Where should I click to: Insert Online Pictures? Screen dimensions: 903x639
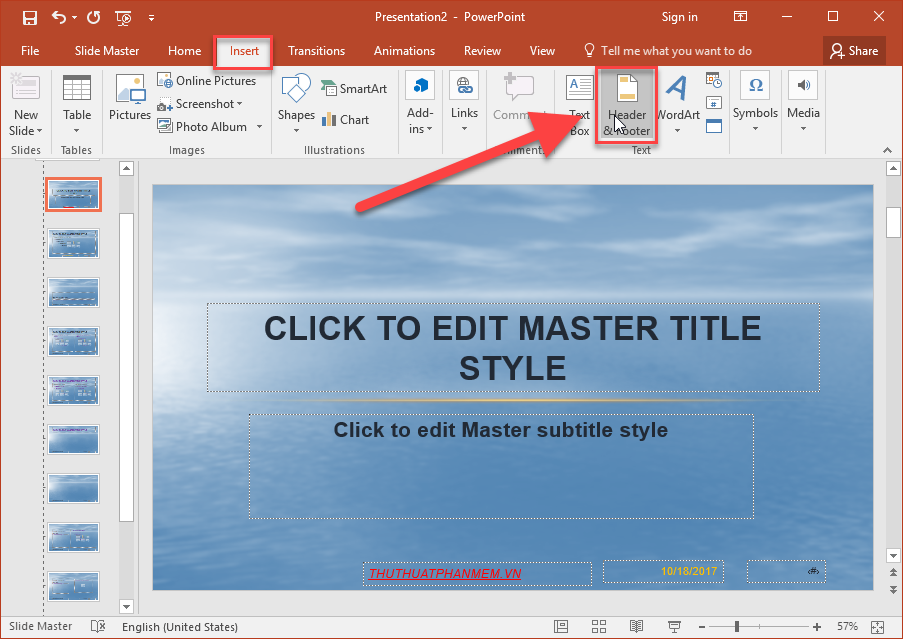pos(207,81)
